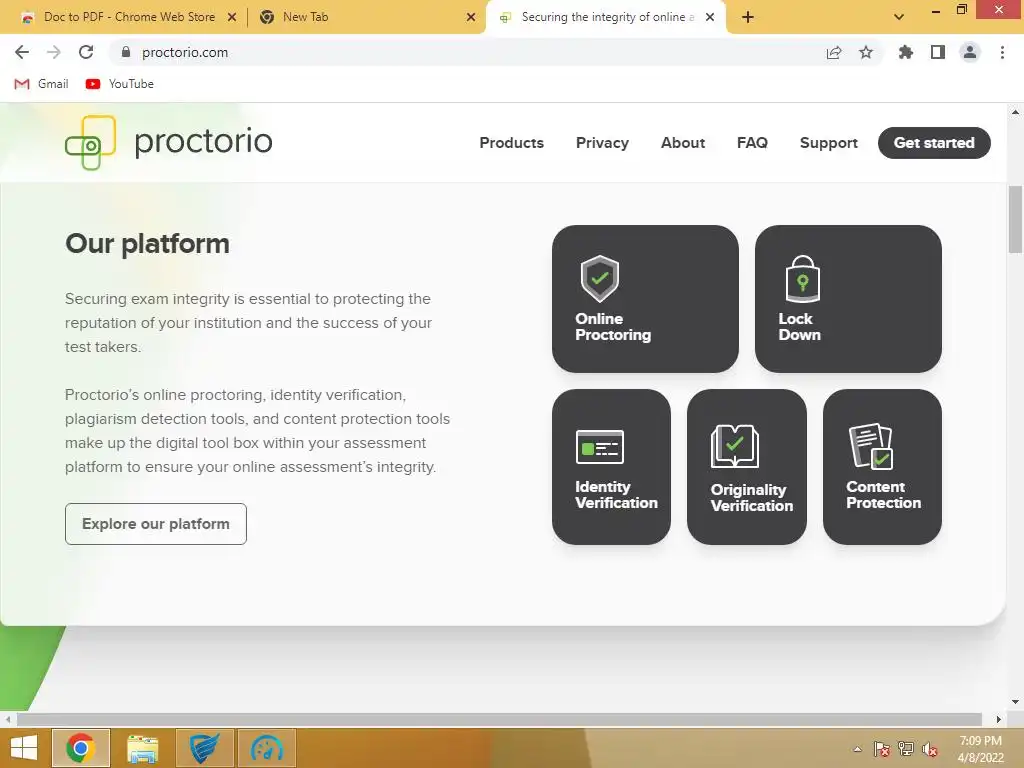
Task: Open the Gmail bookmark
Action: point(41,84)
